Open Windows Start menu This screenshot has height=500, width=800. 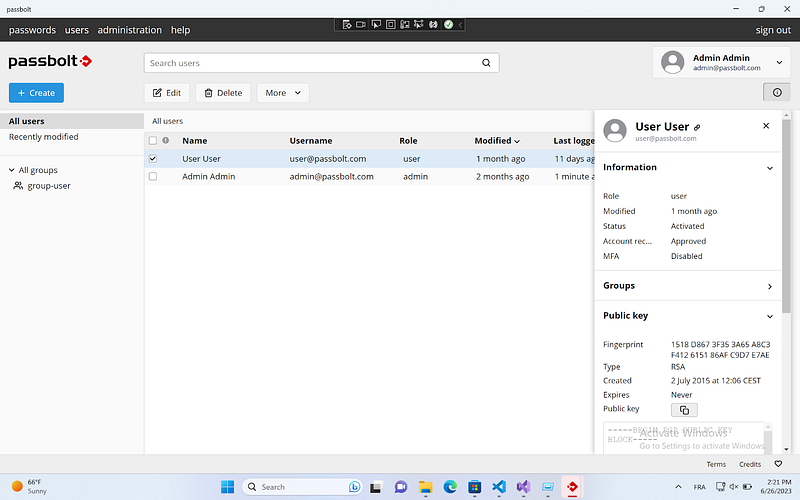coord(227,487)
